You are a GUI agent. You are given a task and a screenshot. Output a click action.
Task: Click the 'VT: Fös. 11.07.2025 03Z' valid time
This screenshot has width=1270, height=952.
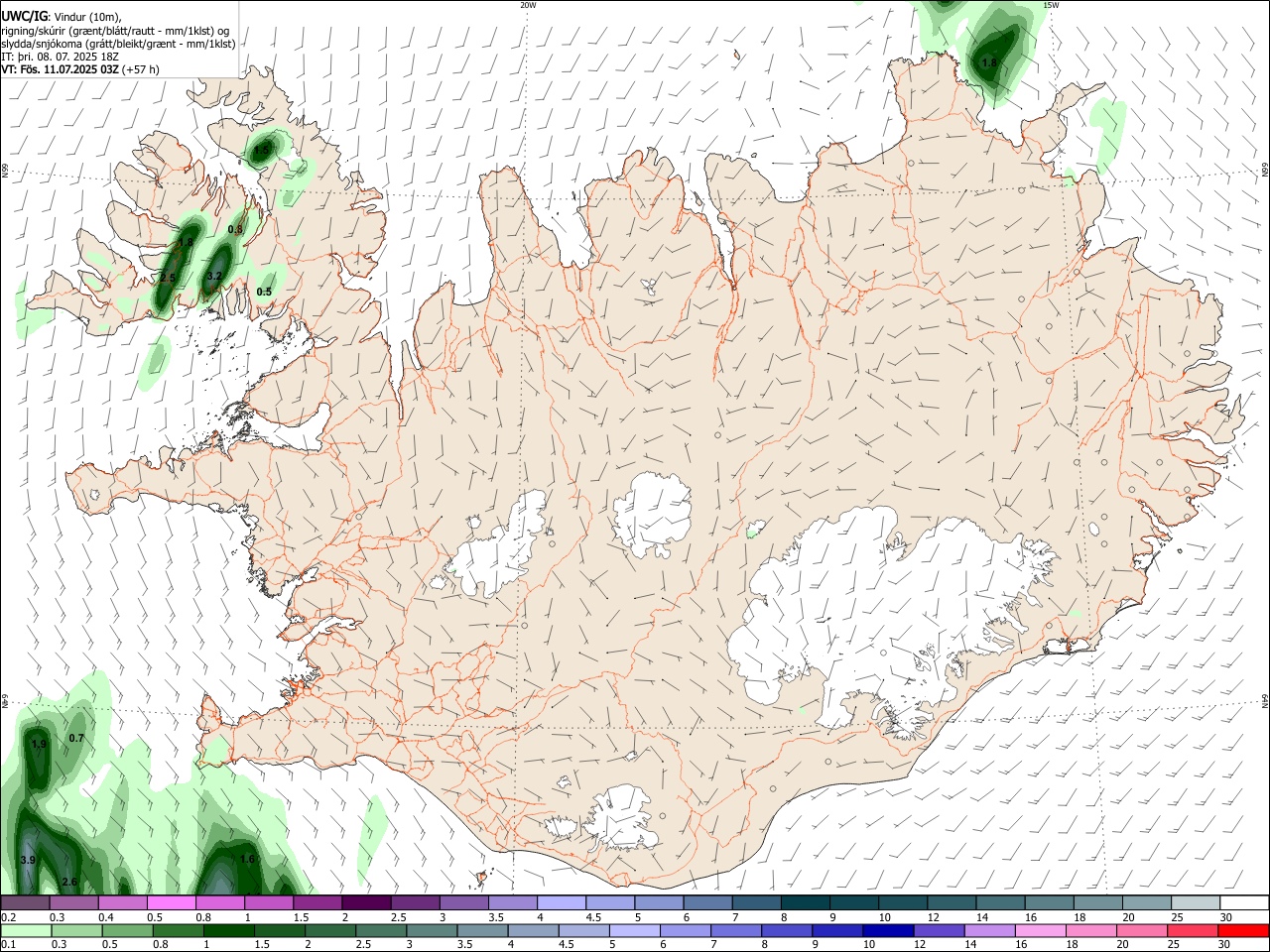point(61,69)
